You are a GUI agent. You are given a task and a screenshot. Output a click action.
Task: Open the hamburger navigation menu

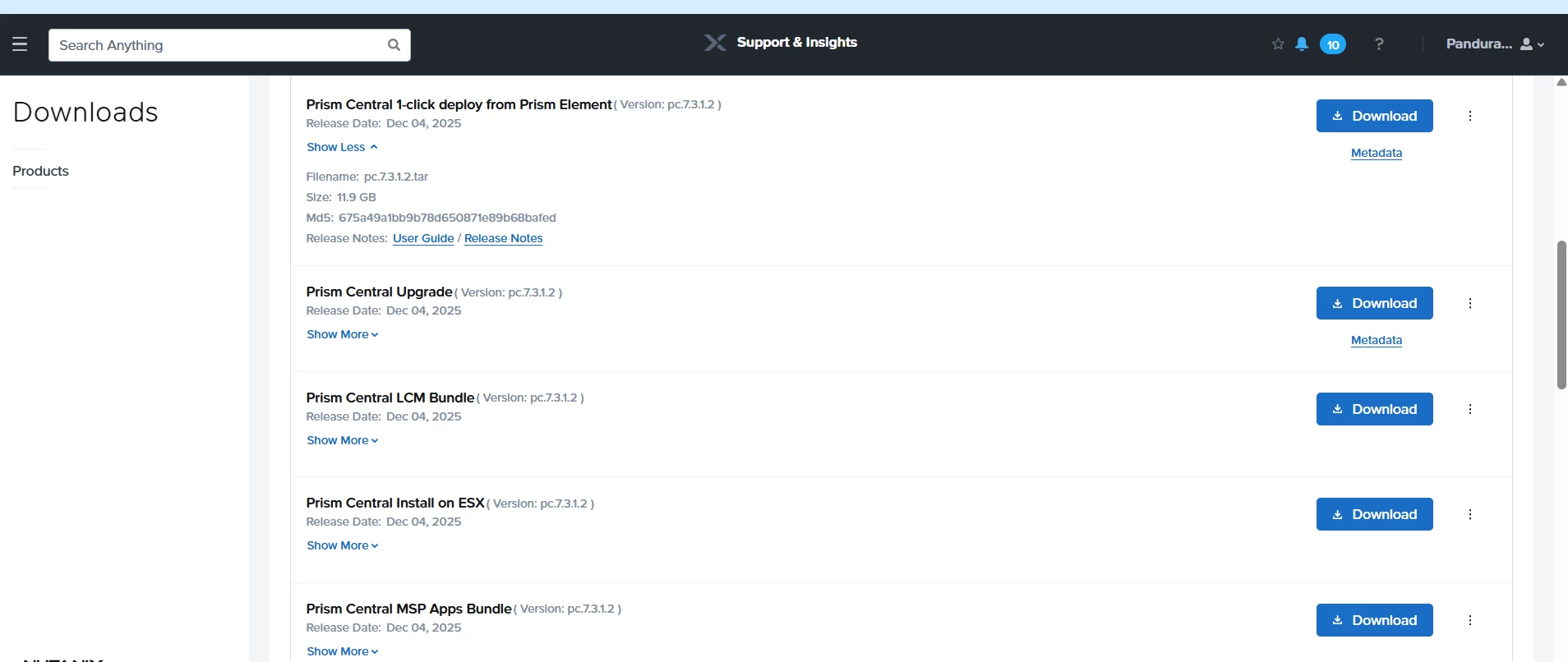point(20,44)
